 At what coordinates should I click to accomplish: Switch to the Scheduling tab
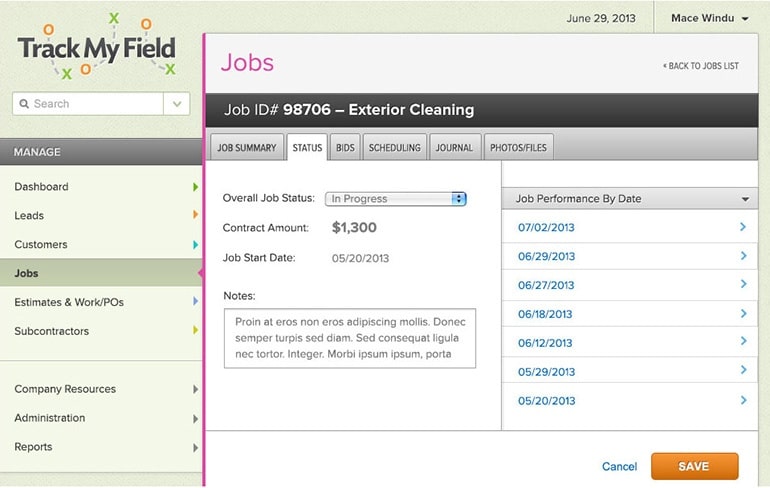click(394, 148)
